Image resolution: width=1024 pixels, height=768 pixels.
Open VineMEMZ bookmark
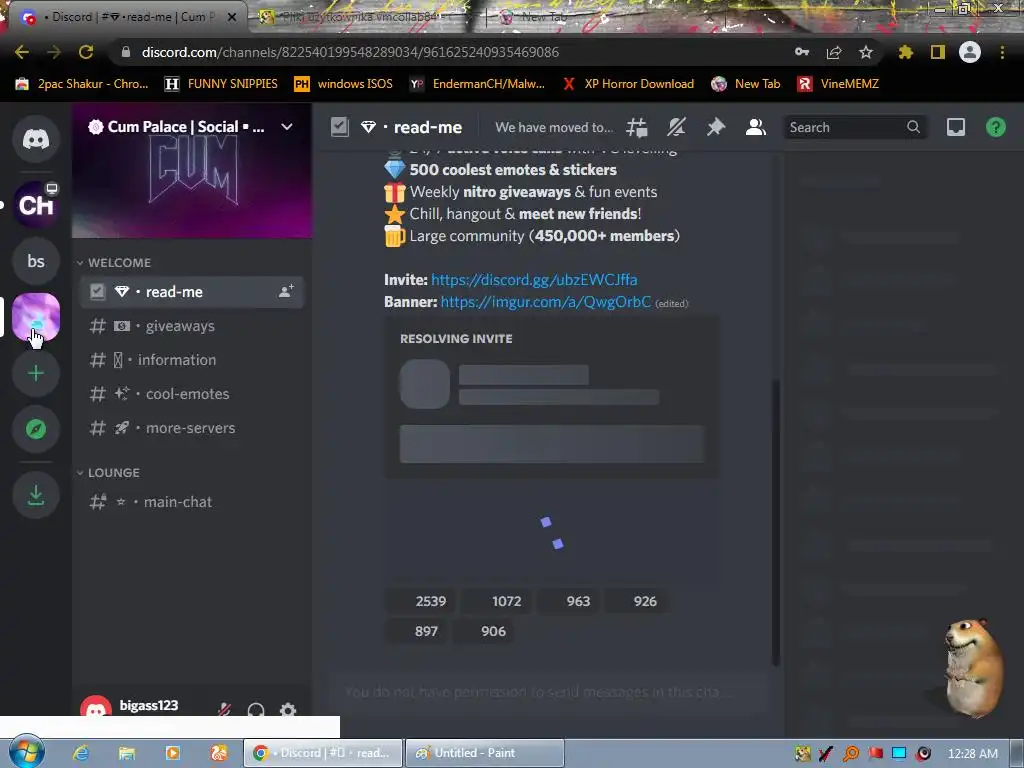point(839,84)
